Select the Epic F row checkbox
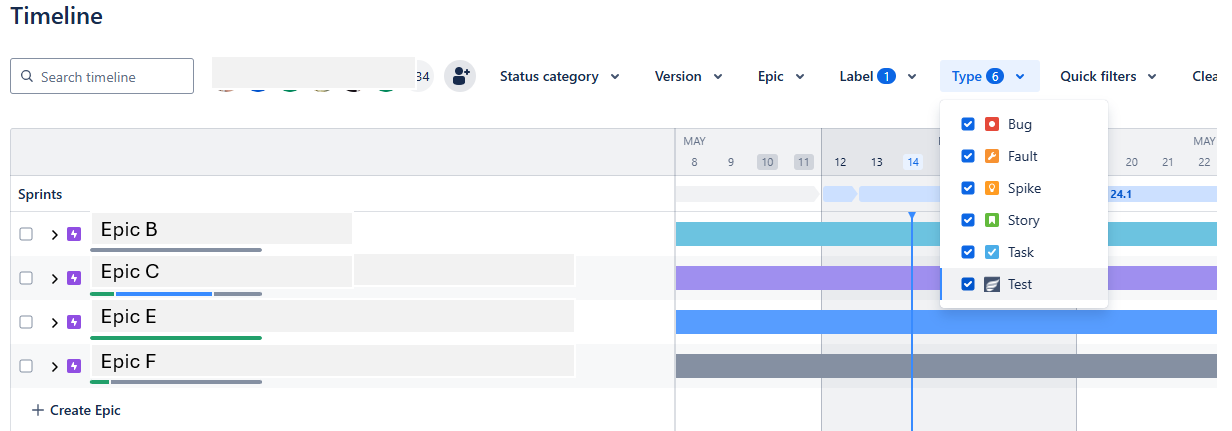The width and height of the screenshot is (1232, 431). 26,366
